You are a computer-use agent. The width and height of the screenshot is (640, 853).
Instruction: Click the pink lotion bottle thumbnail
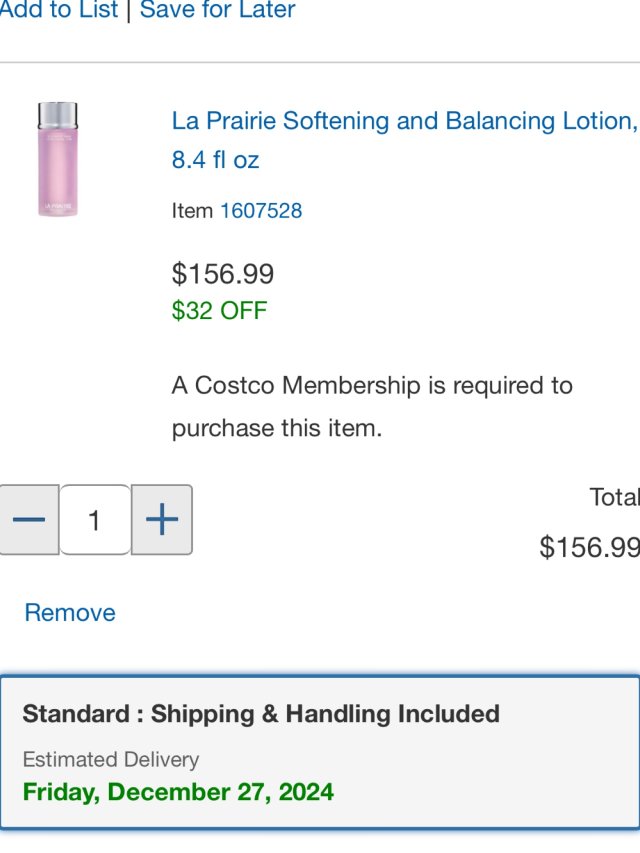[x=58, y=160]
